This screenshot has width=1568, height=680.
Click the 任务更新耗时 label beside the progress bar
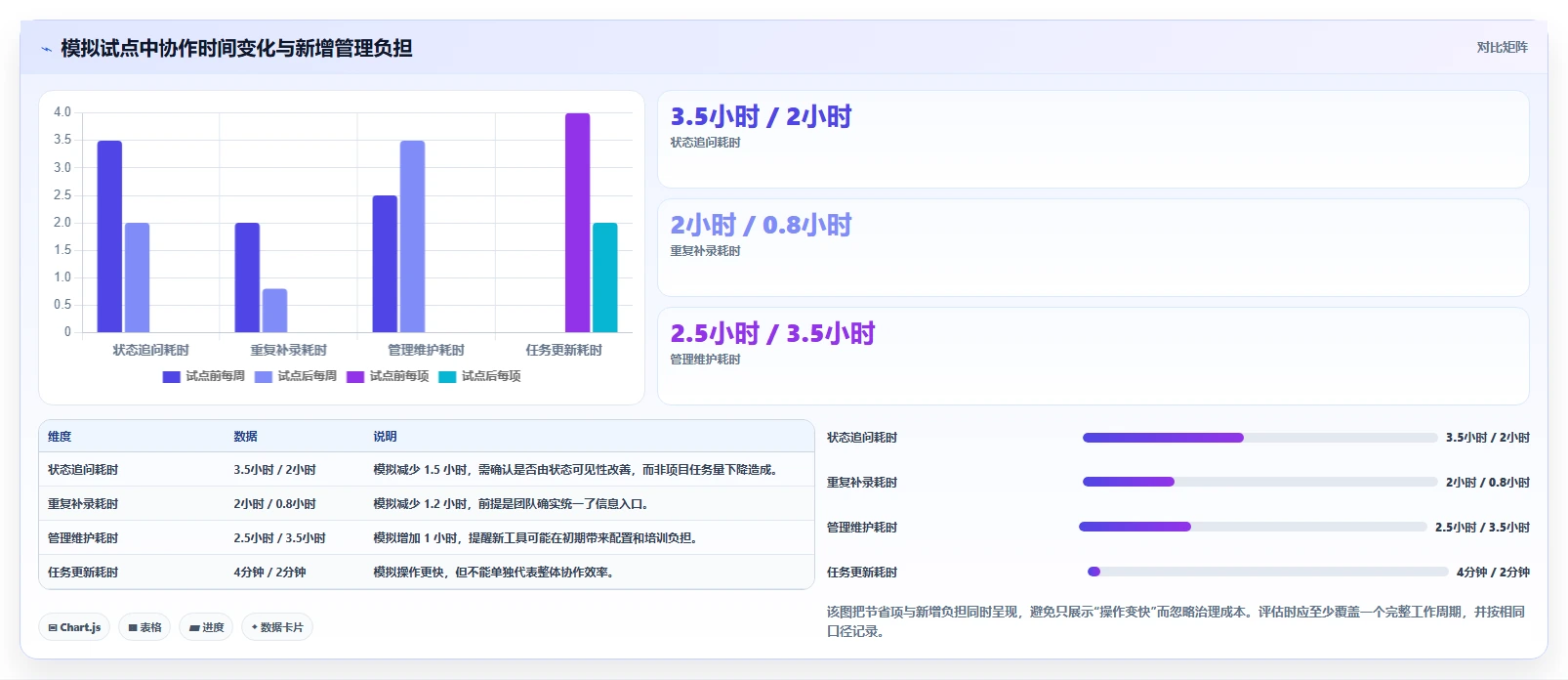point(862,573)
